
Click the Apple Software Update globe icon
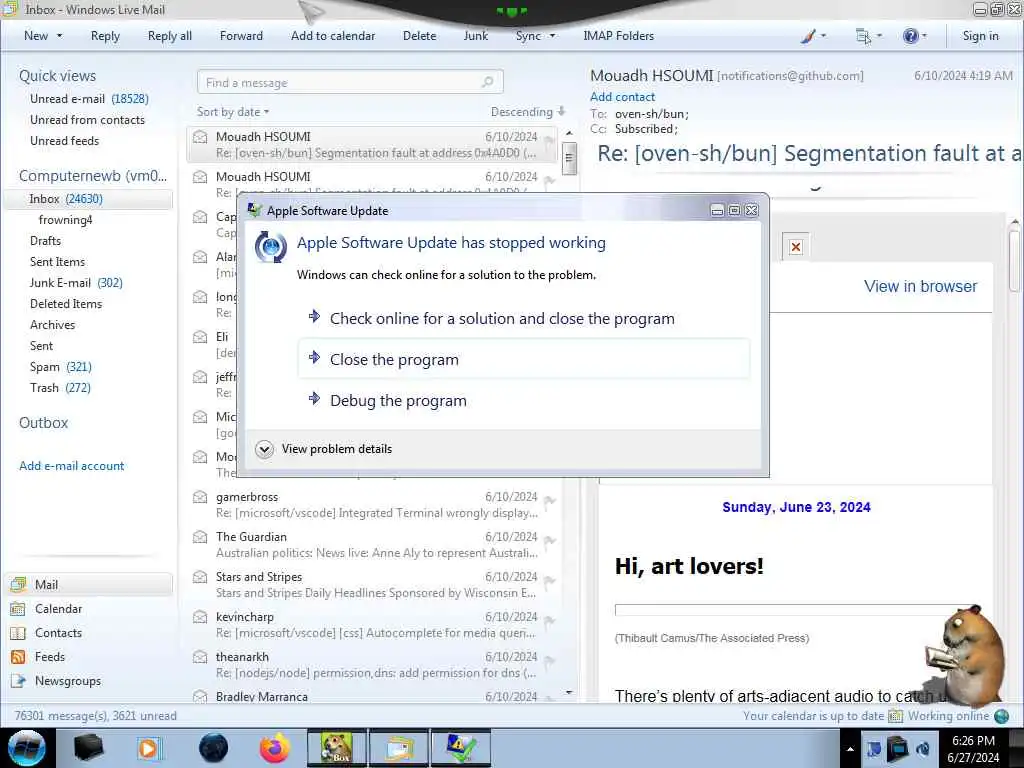point(270,247)
